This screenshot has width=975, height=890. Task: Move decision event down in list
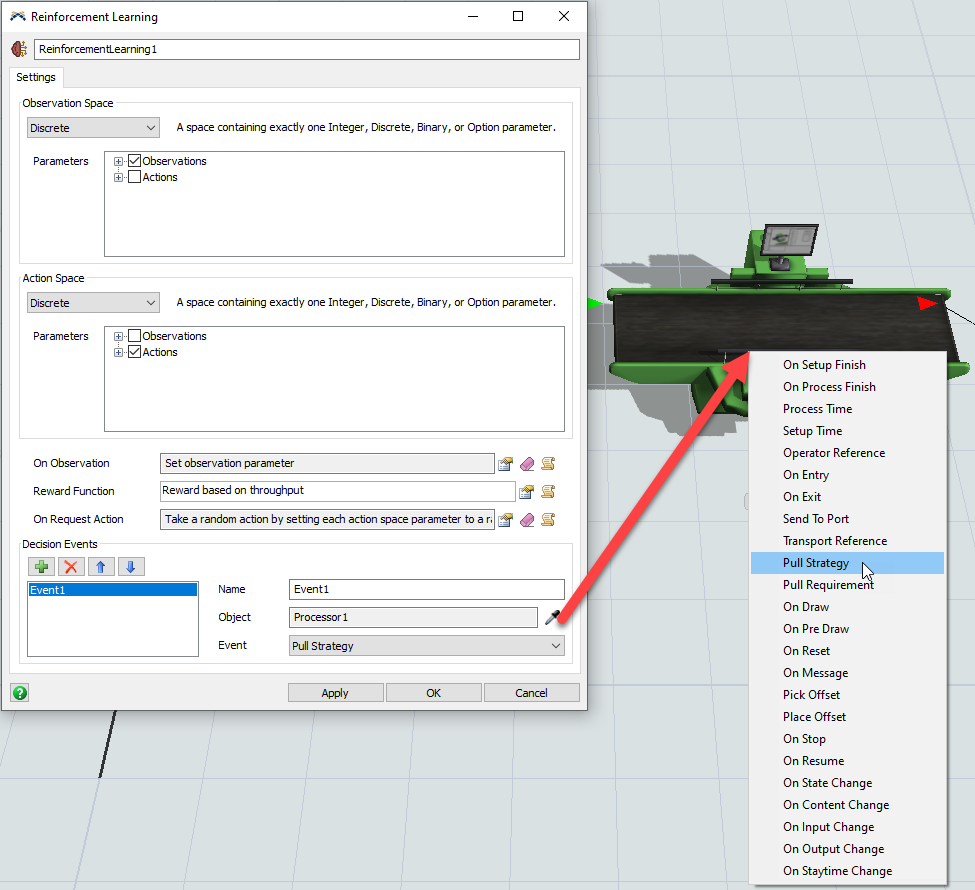pyautogui.click(x=131, y=567)
